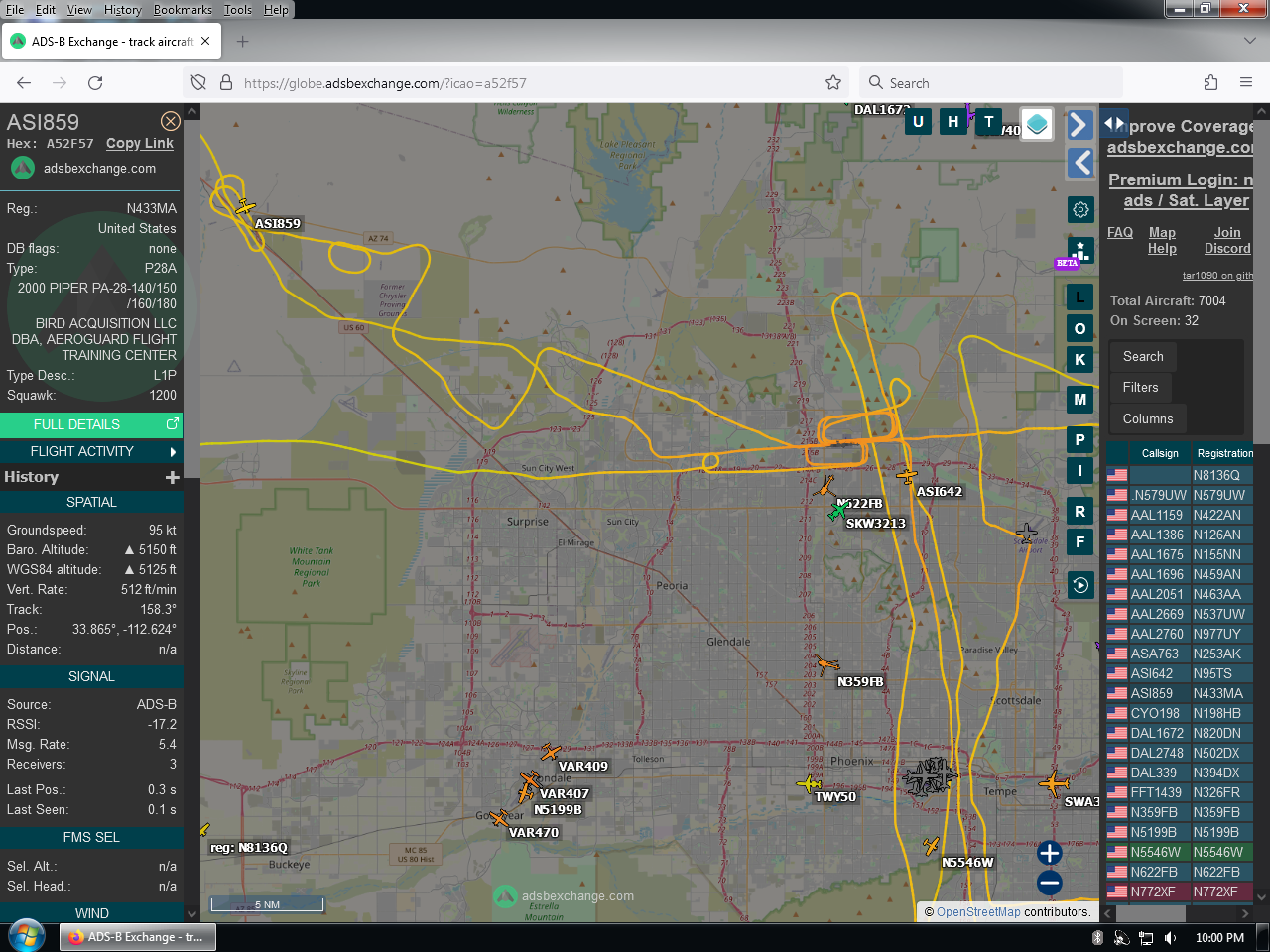Select the ASI642 aircraft marker on map
This screenshot has height=952, width=1270.
click(906, 477)
